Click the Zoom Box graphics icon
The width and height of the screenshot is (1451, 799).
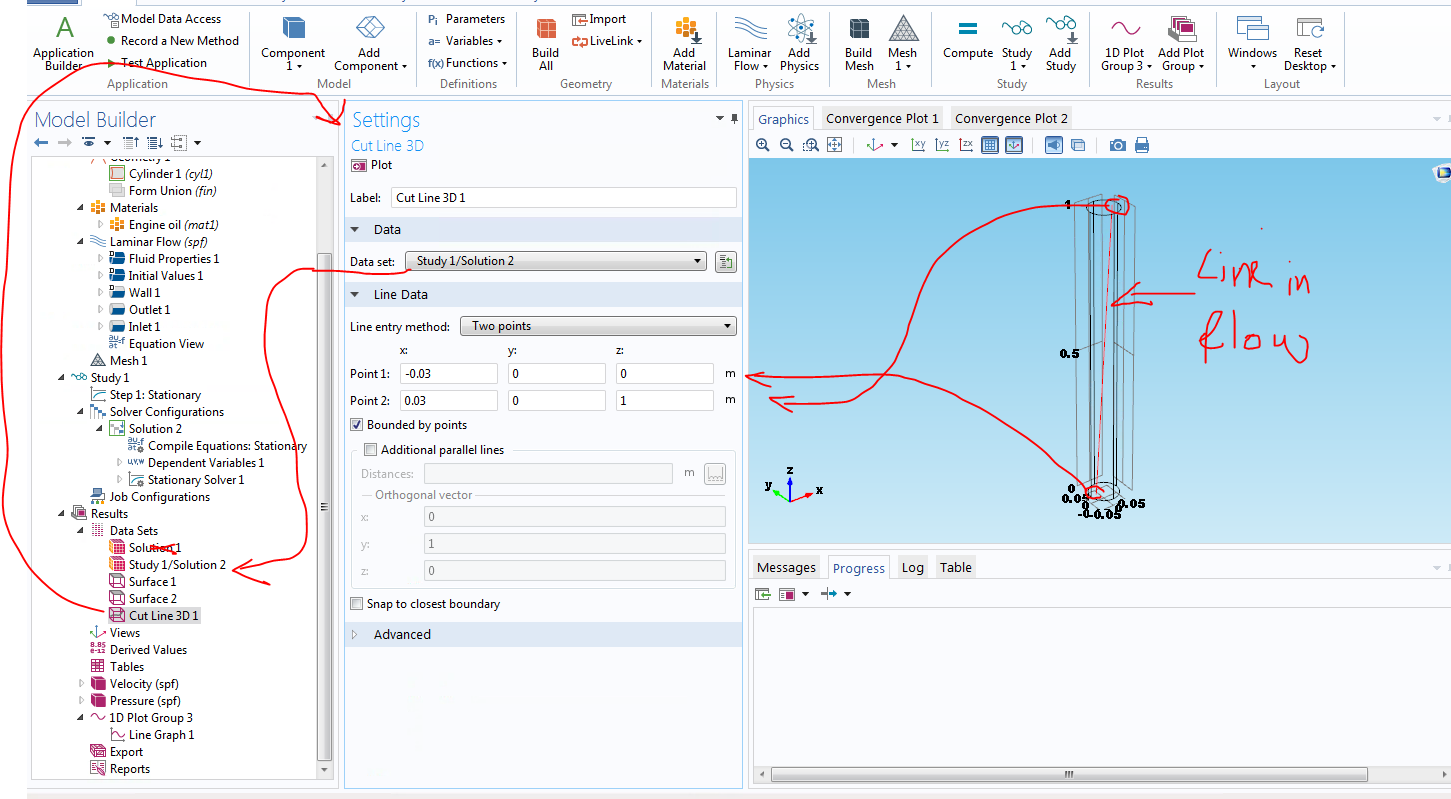[x=811, y=145]
